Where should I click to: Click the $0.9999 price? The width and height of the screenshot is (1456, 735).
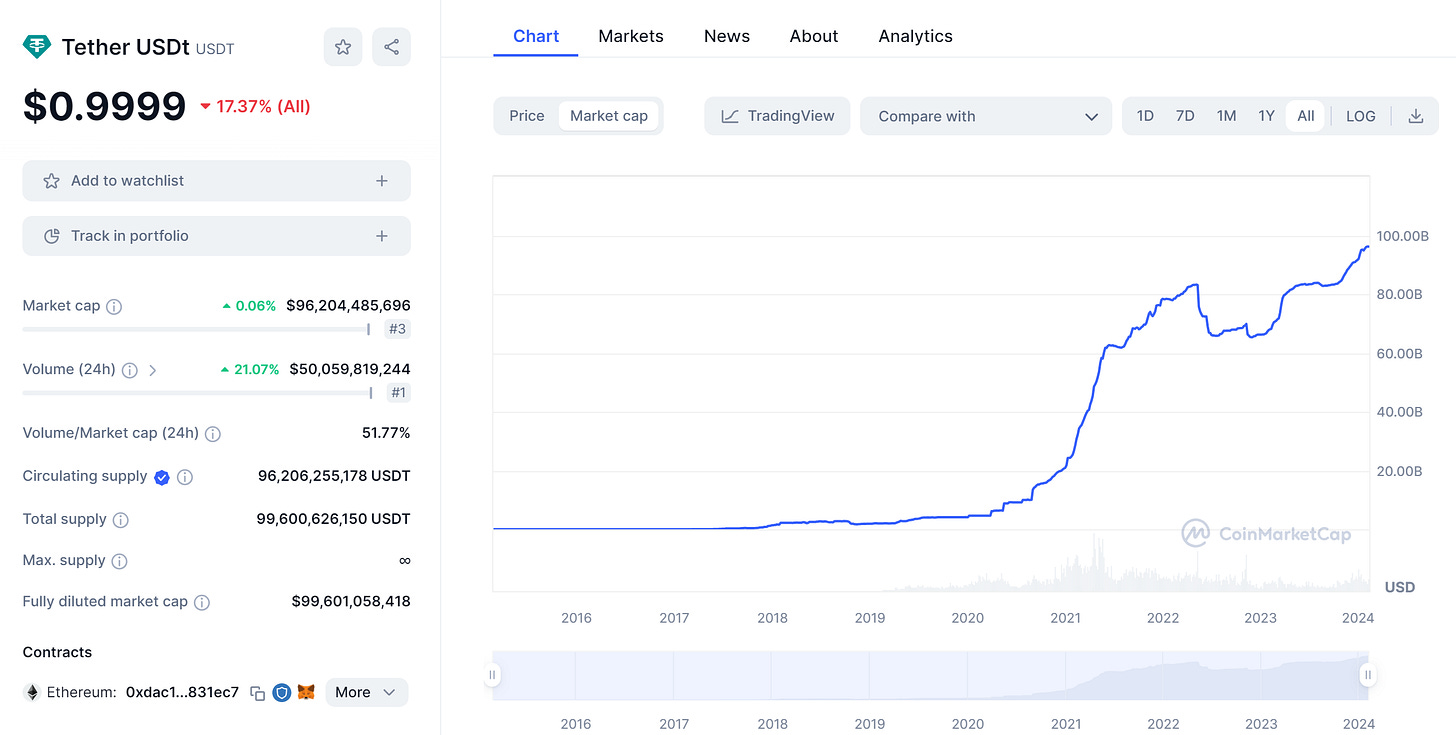point(104,106)
